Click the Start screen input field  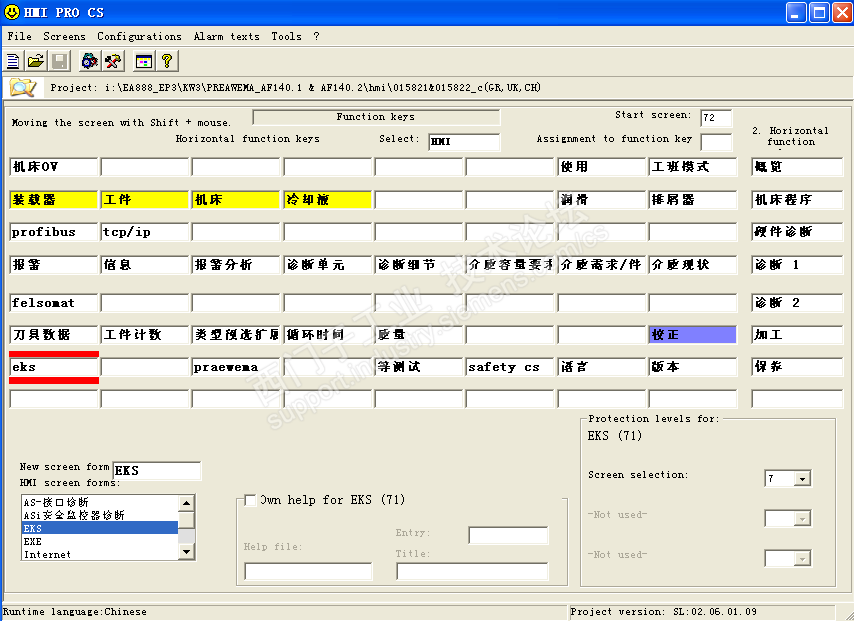tap(716, 118)
